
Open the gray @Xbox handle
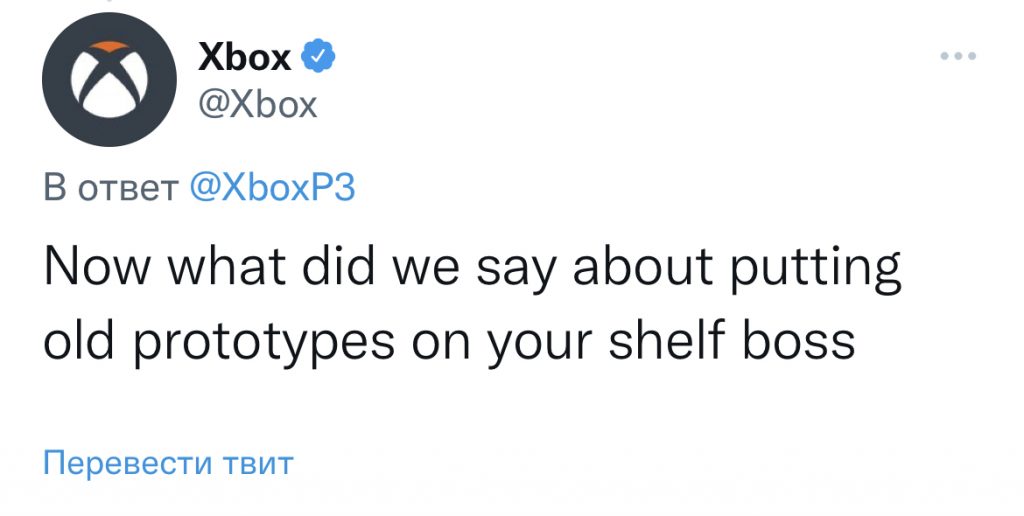[257, 105]
